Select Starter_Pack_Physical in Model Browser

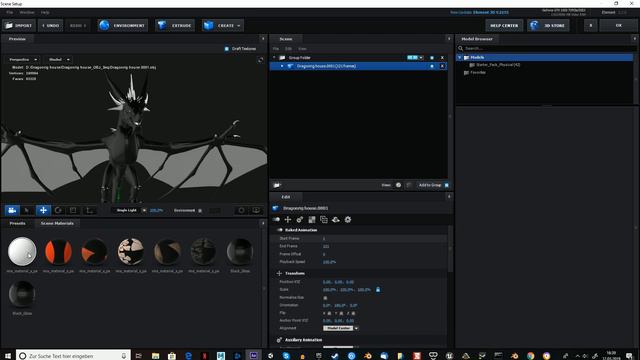(x=498, y=65)
